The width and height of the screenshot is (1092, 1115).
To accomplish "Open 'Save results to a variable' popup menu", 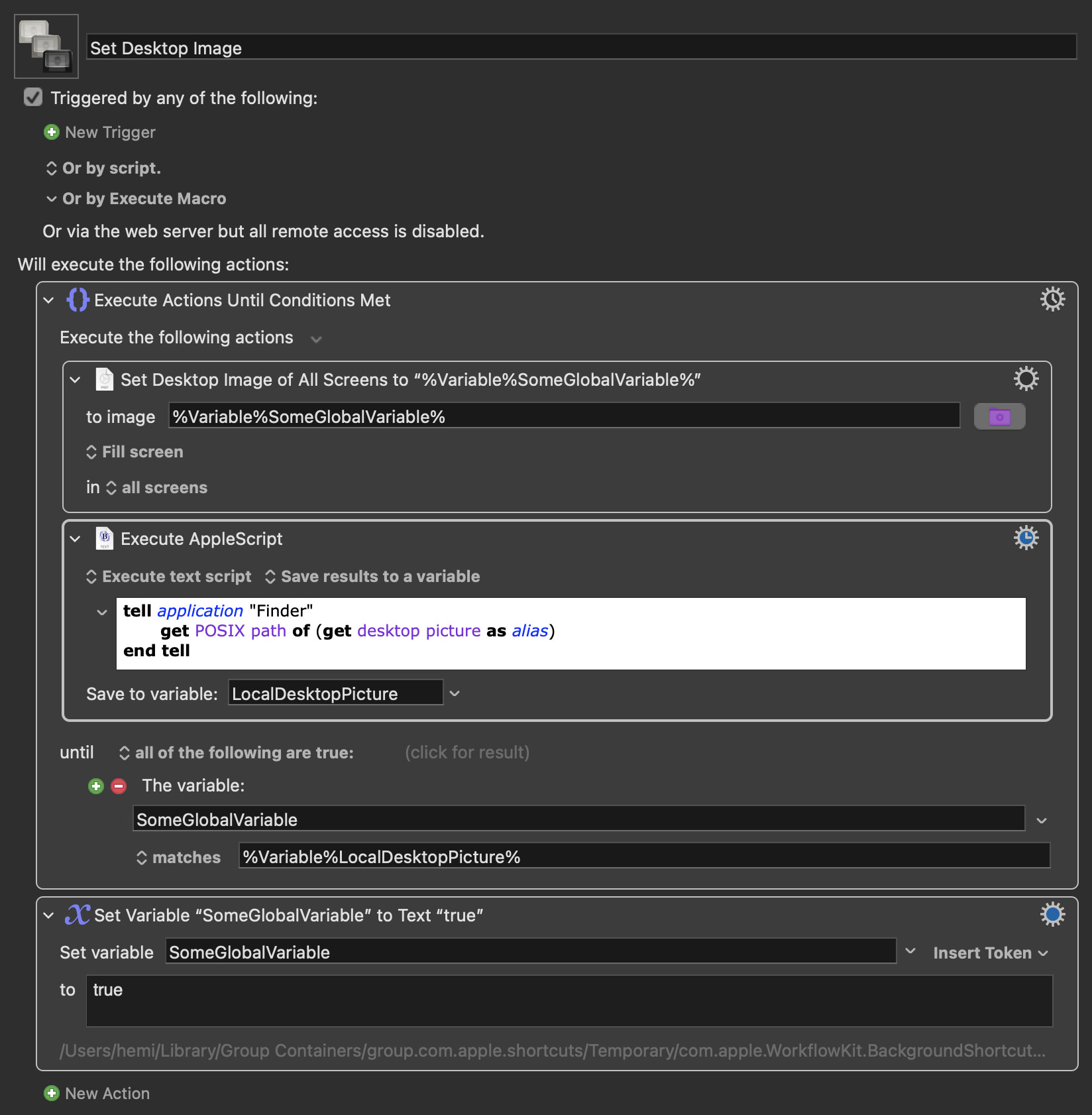I will [372, 577].
